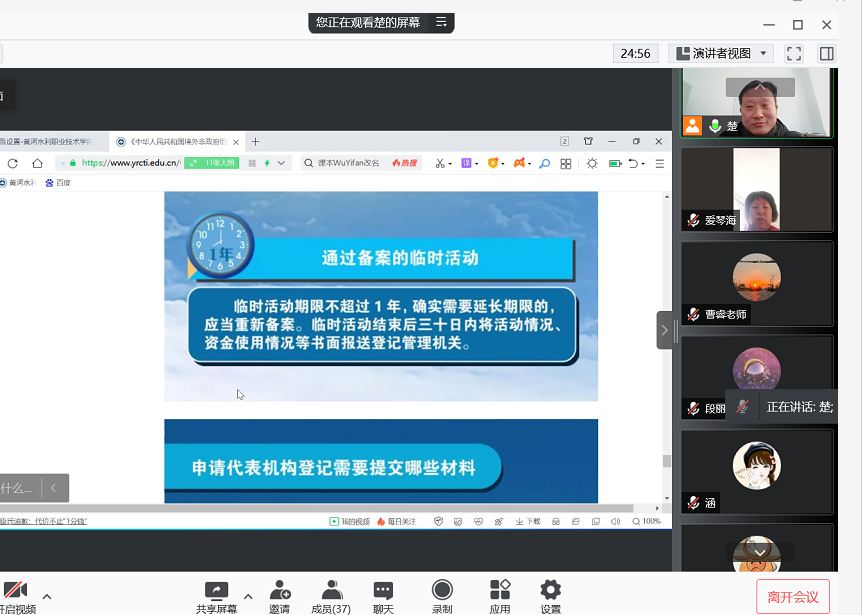Viewport: 862px width, 615px height.
Task: Collapse the participant video sidebar arrow
Action: coord(664,330)
